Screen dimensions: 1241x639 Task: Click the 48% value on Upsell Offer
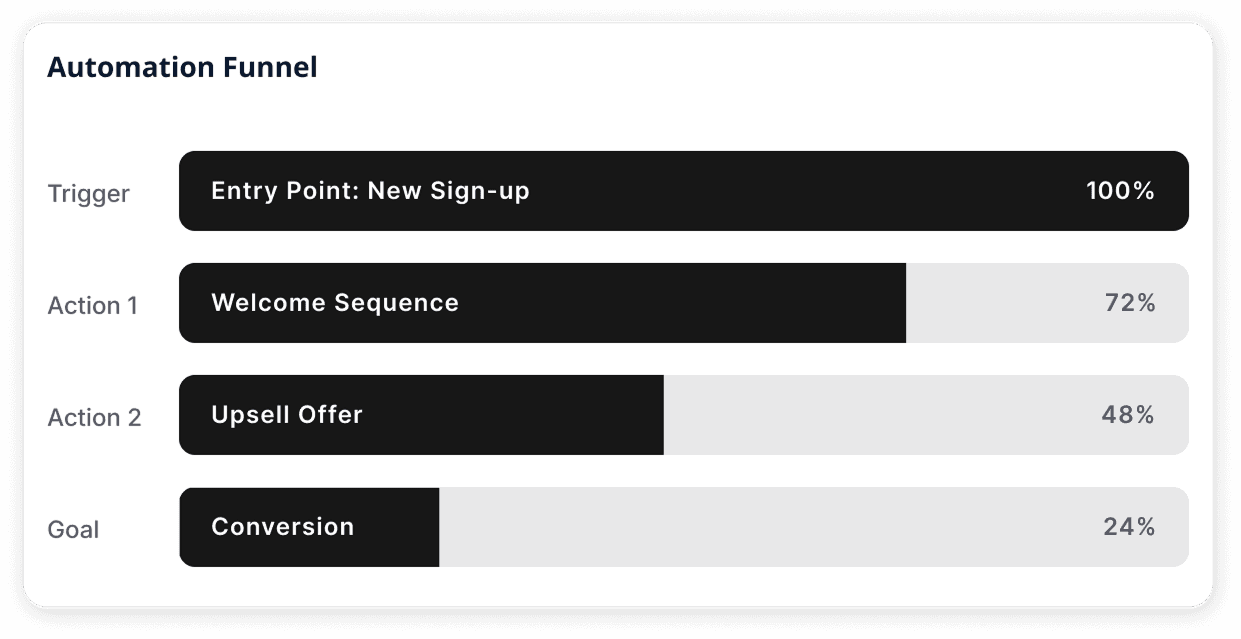pos(1129,415)
